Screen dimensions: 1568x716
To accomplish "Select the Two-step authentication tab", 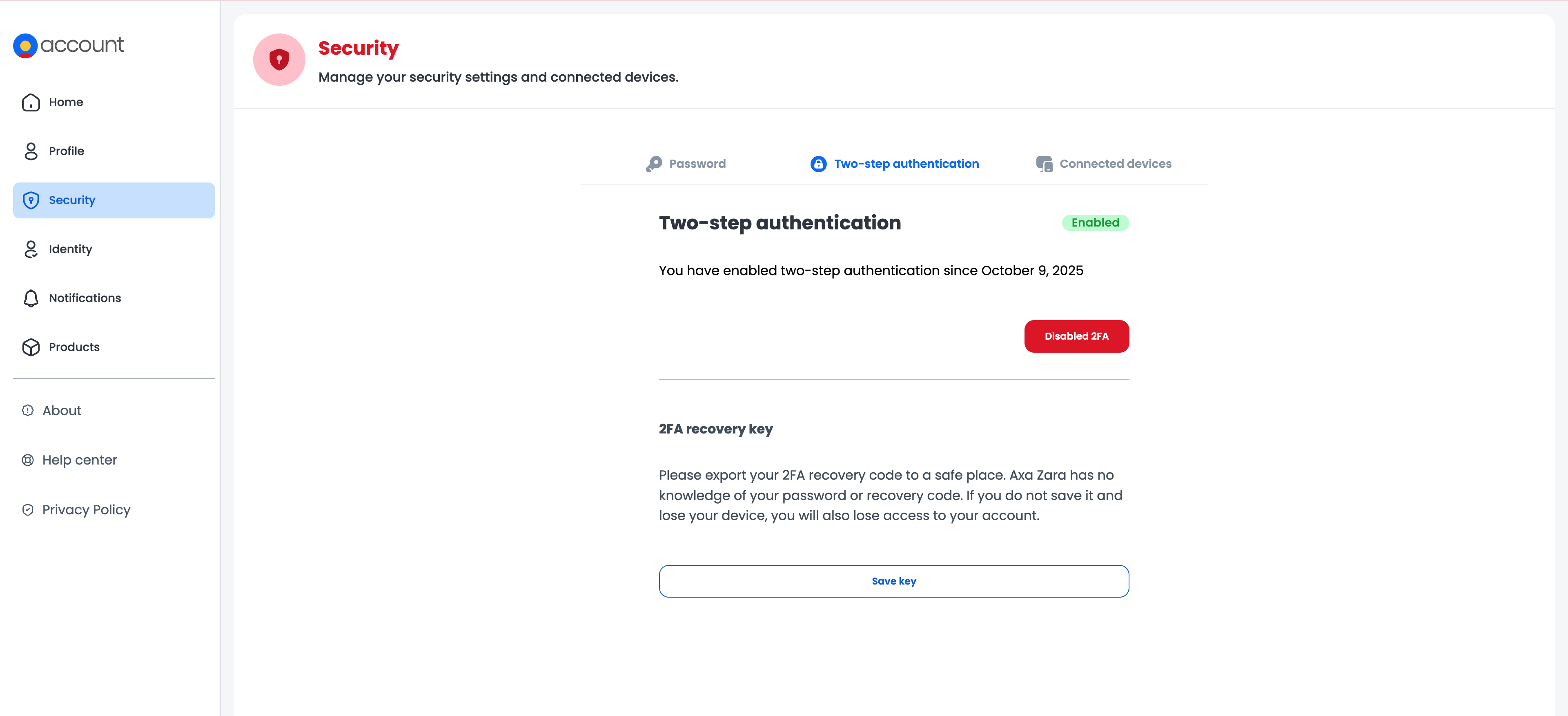I will (x=906, y=164).
